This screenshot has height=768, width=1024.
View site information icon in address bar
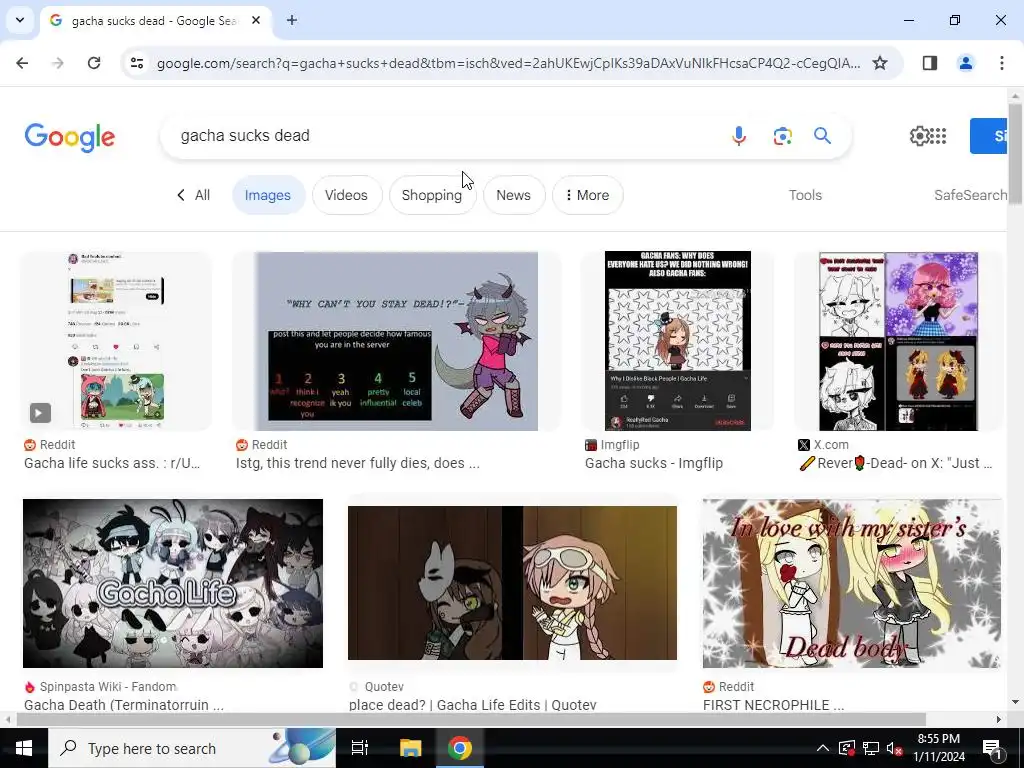point(137,63)
